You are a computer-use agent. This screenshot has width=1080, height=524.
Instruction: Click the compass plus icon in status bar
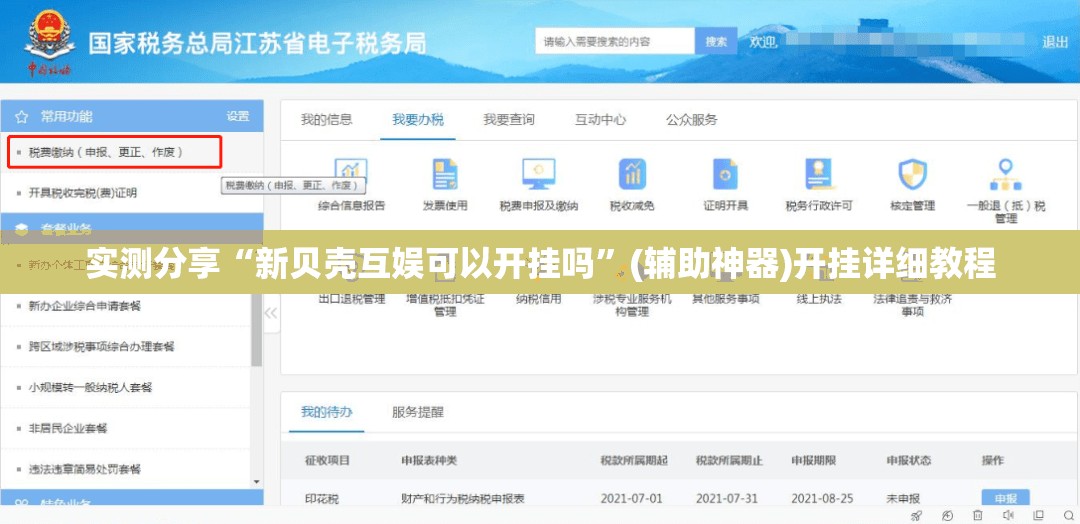pyautogui.click(x=948, y=515)
